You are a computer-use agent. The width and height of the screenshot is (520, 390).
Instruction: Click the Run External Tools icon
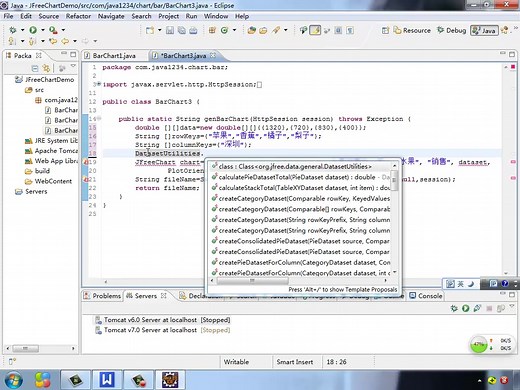[53, 30]
